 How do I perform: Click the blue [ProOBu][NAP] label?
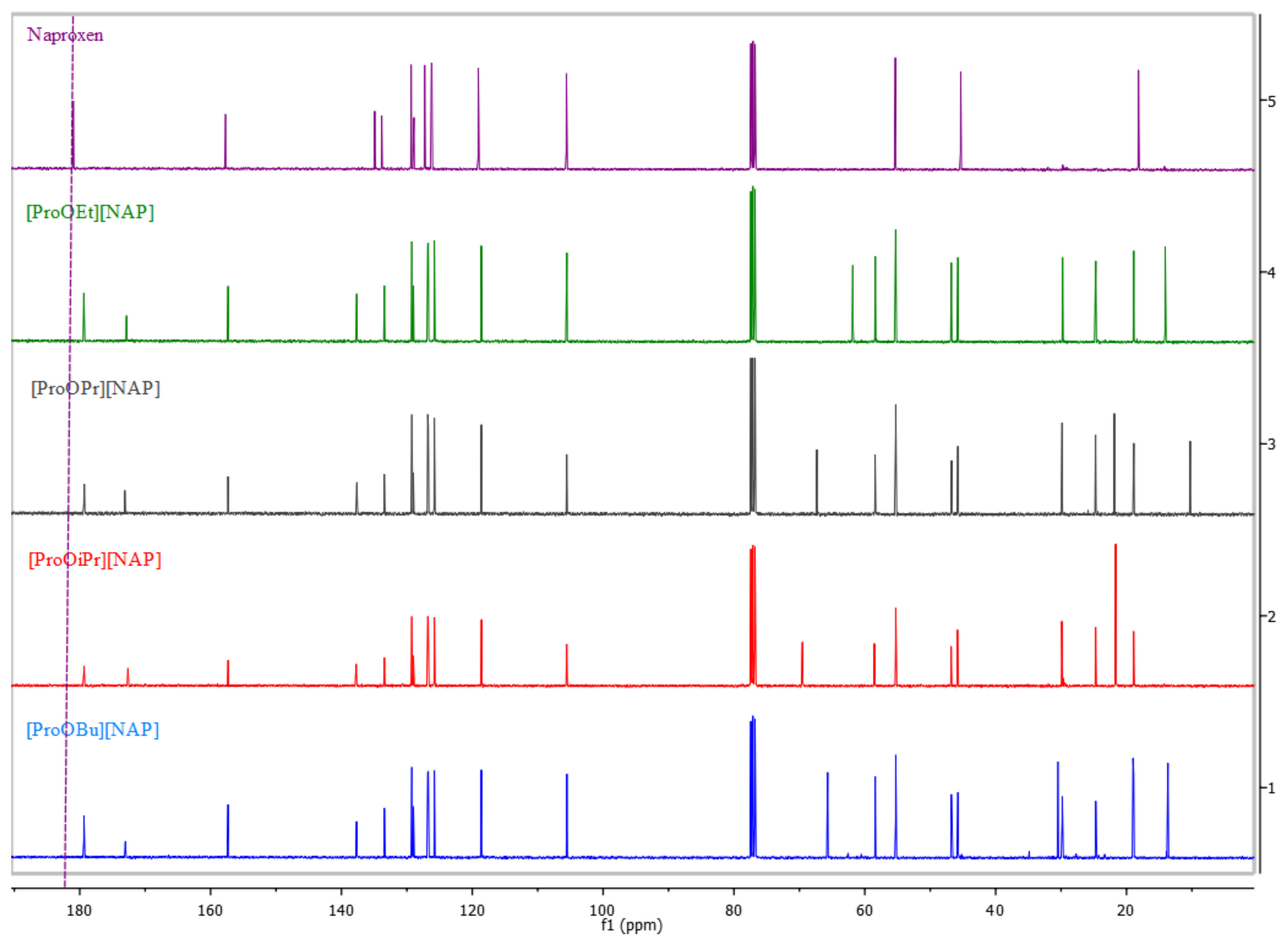92,729
